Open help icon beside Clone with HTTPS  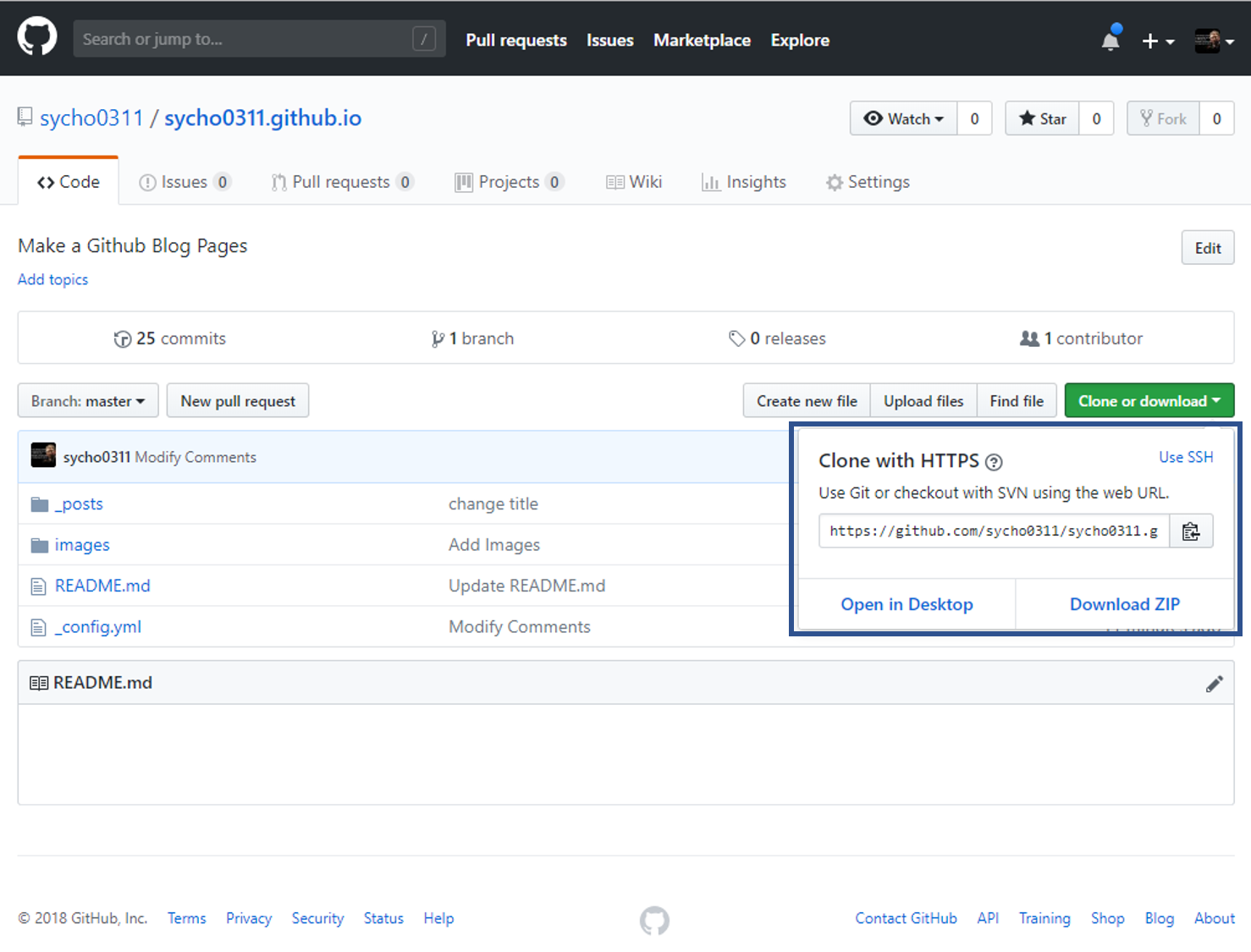[994, 462]
